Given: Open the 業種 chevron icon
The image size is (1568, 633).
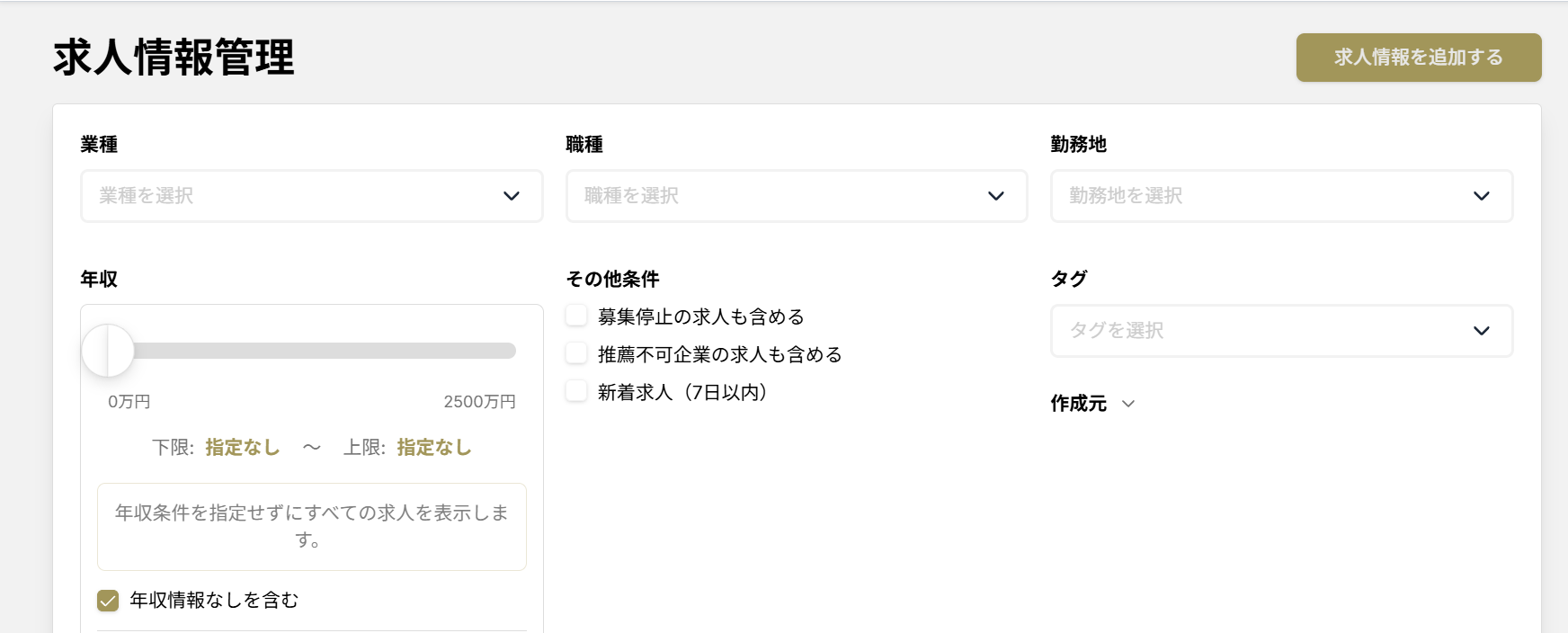Looking at the screenshot, I should tap(512, 196).
